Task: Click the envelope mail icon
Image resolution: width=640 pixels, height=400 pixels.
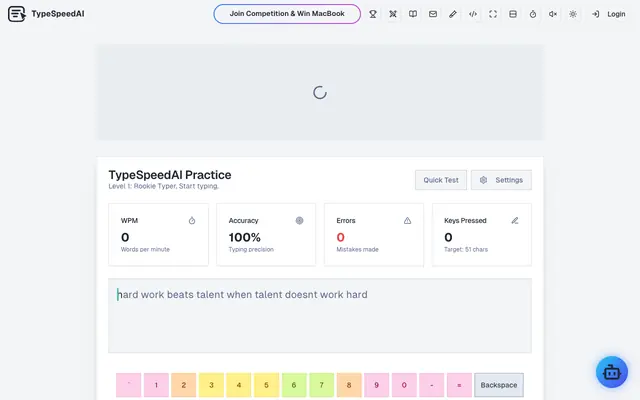Action: click(433, 14)
